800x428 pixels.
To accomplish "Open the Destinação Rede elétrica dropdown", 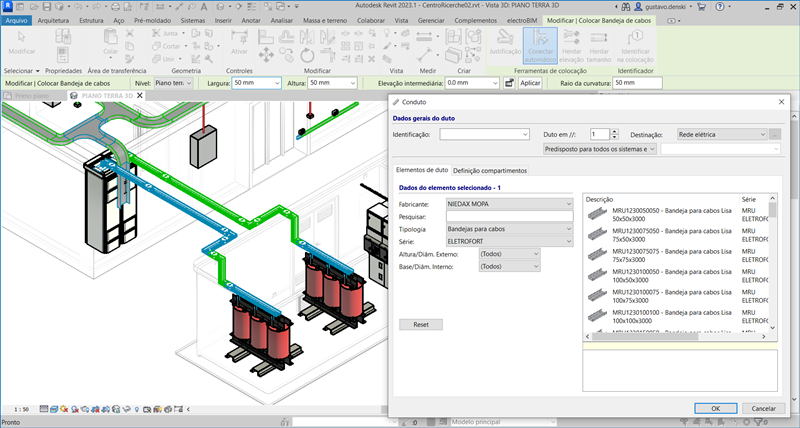I will [x=722, y=133].
